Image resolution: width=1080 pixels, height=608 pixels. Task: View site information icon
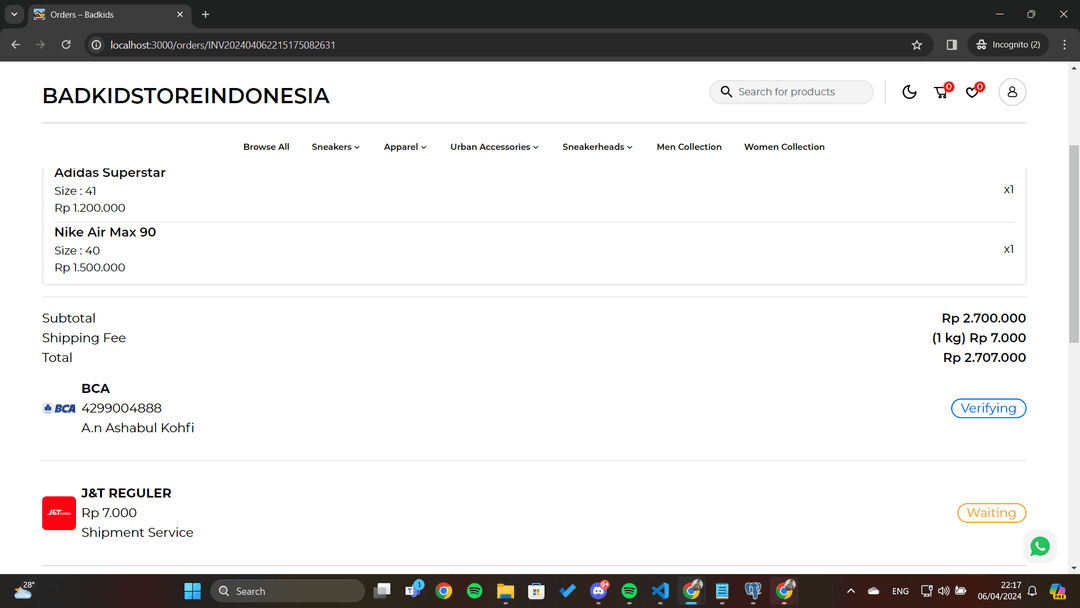point(96,45)
